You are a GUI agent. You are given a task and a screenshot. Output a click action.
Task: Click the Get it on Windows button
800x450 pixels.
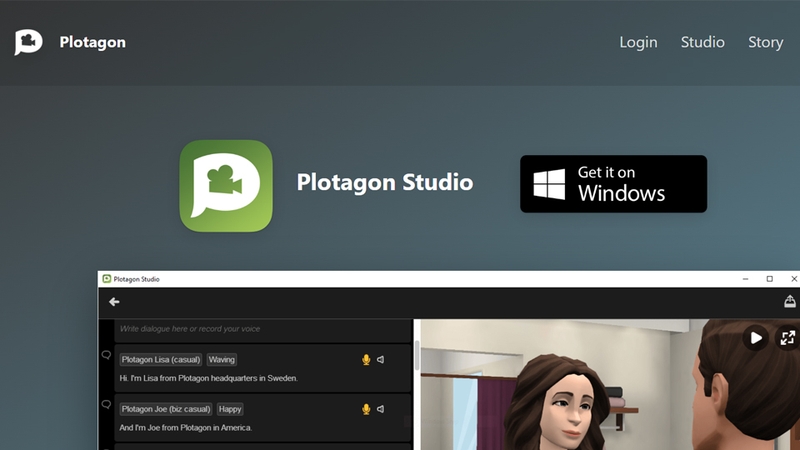pyautogui.click(x=613, y=184)
